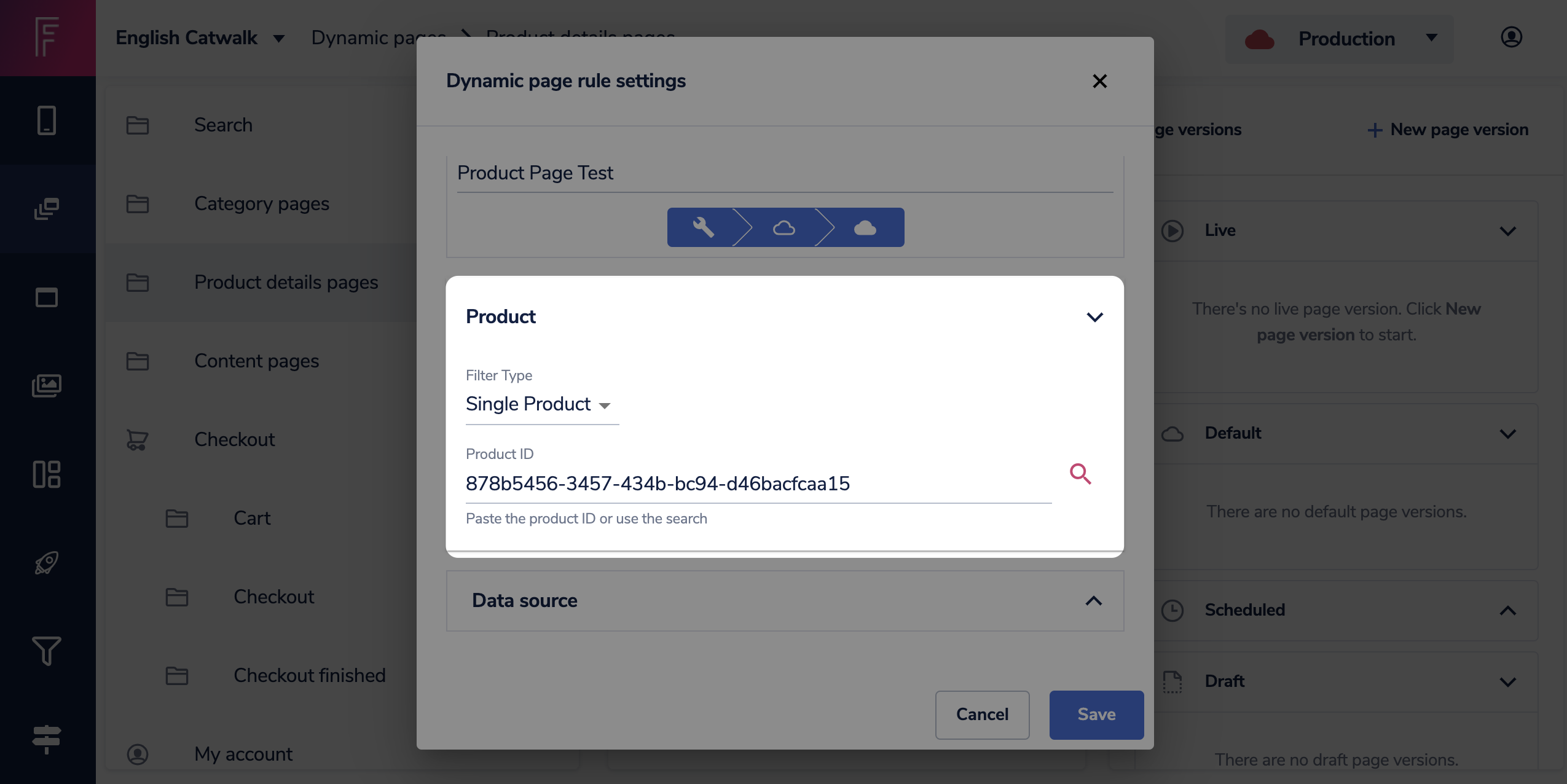Open the mobile device sidebar icon
This screenshot has height=784, width=1567.
(47, 120)
